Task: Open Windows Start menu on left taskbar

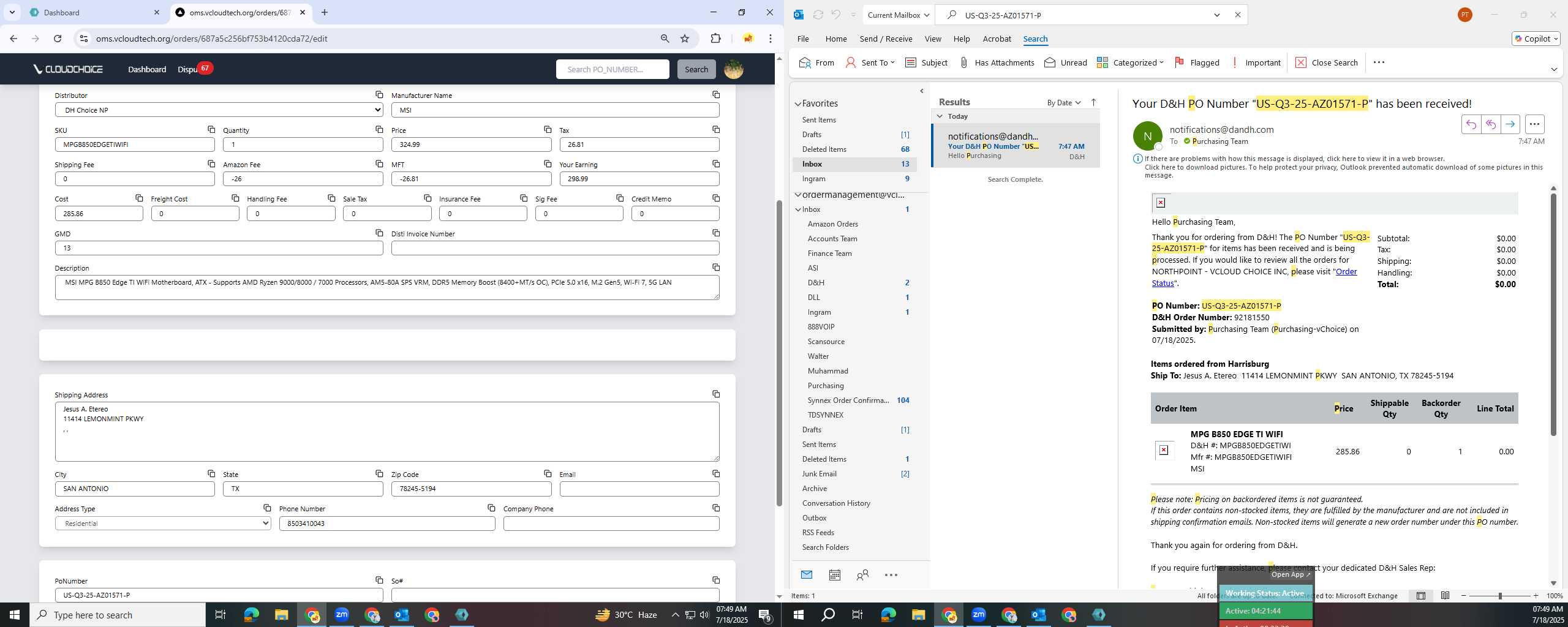Action: (15, 615)
